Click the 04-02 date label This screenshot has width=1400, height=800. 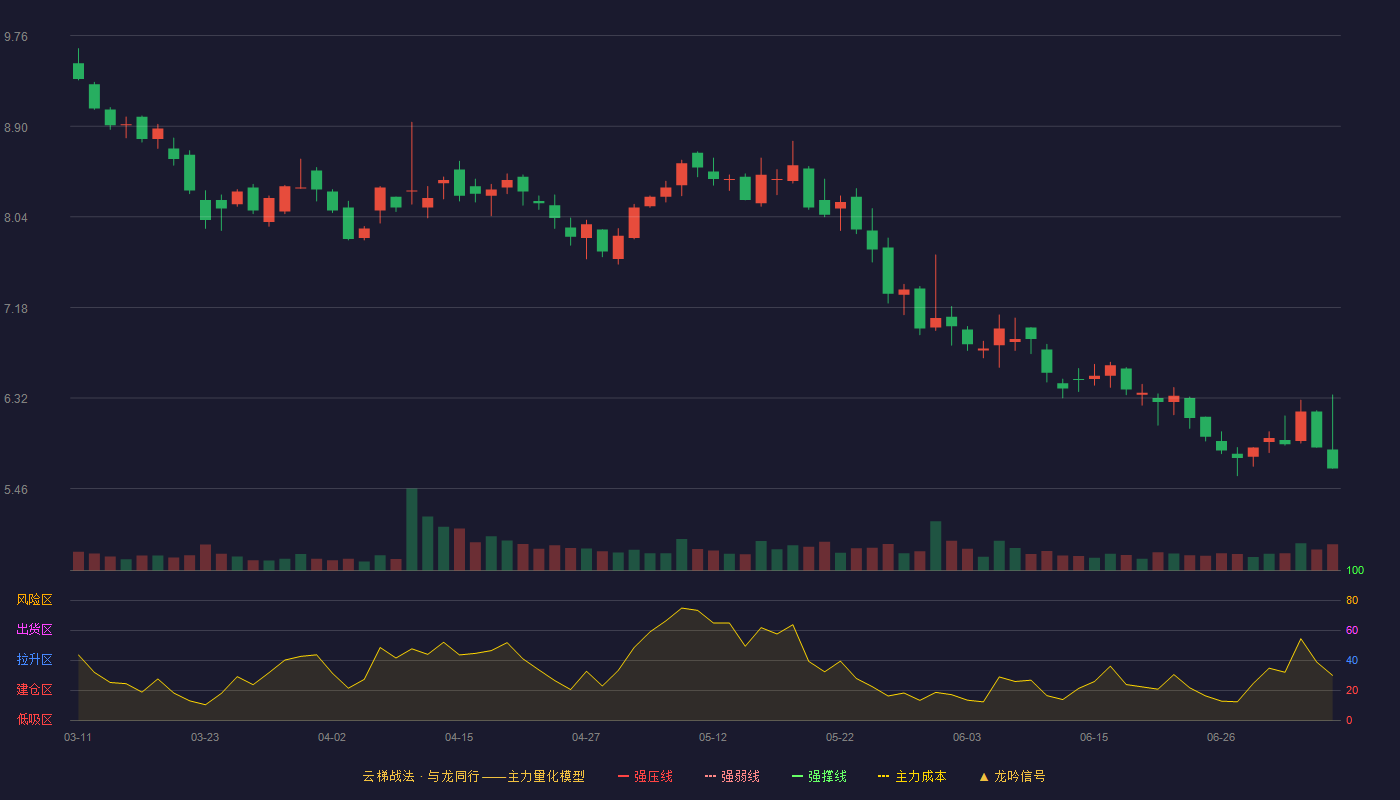click(332, 737)
